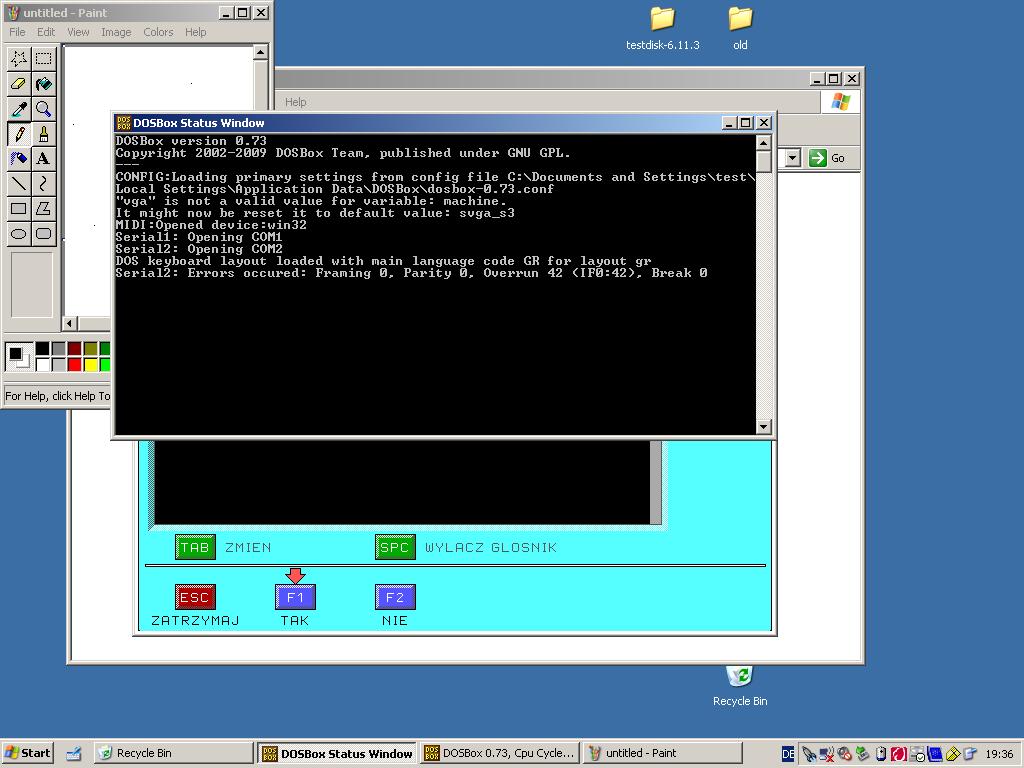Select the old folder on desktop
This screenshot has height=768, width=1024.
(740, 28)
